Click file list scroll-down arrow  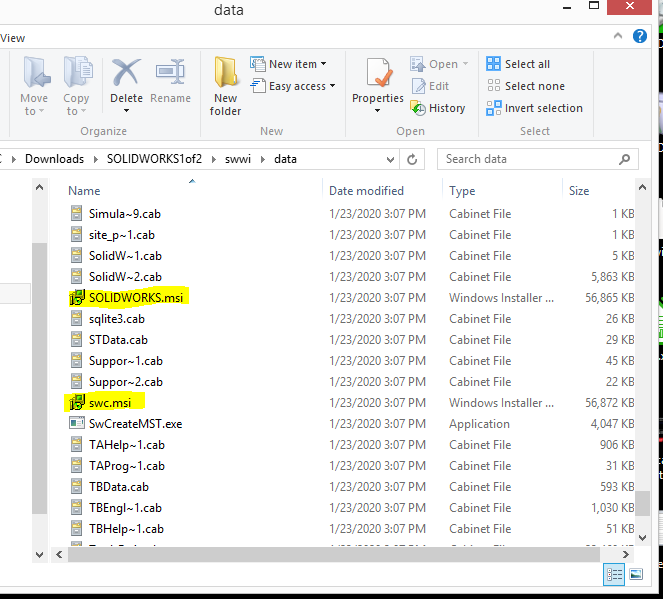point(642,538)
